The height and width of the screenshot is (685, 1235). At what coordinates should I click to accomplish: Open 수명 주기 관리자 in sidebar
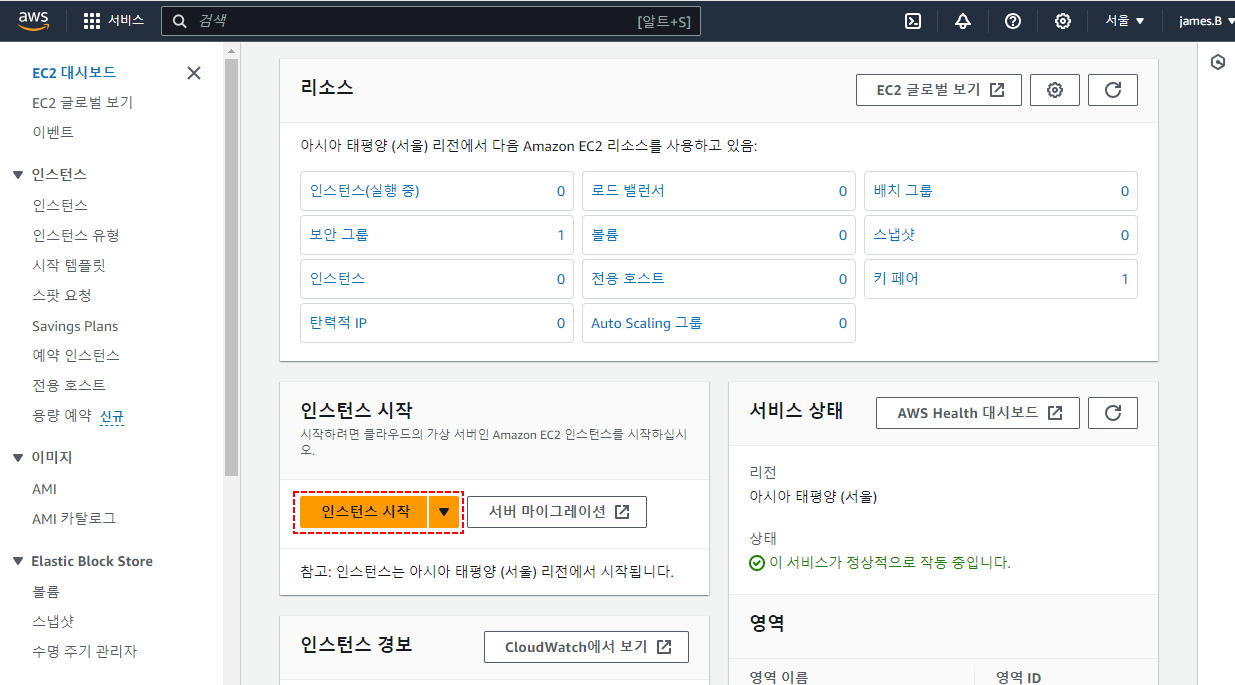tap(85, 652)
